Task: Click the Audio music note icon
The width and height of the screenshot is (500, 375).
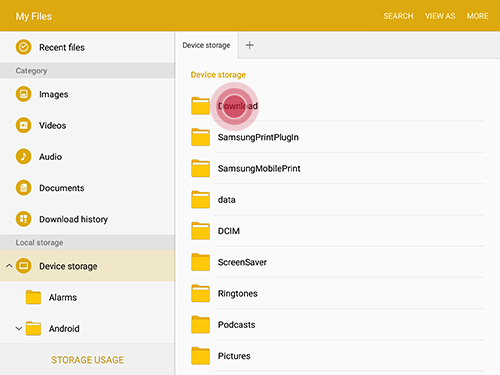Action: (x=23, y=156)
